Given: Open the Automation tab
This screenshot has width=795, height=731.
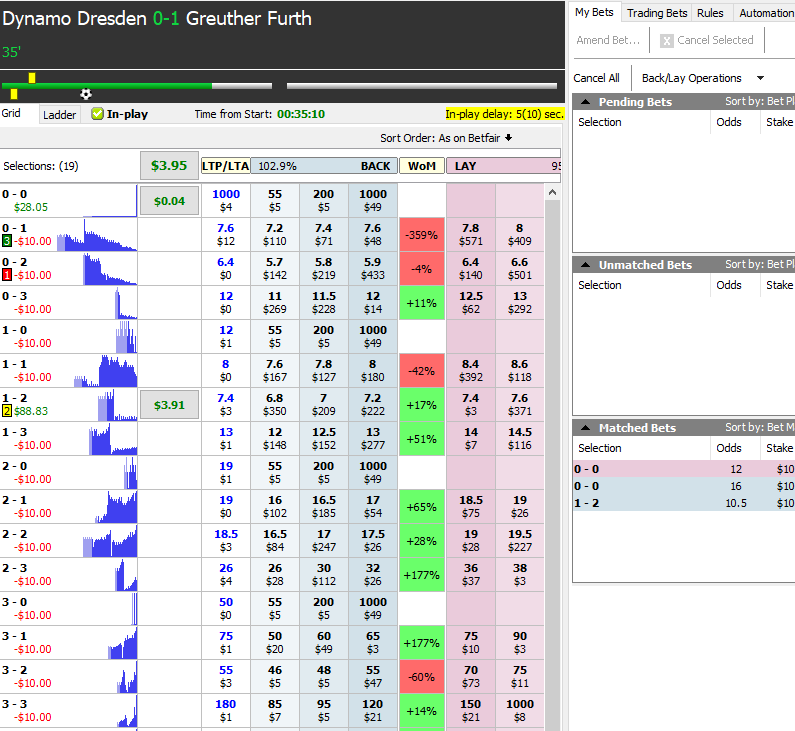Looking at the screenshot, I should (x=766, y=13).
